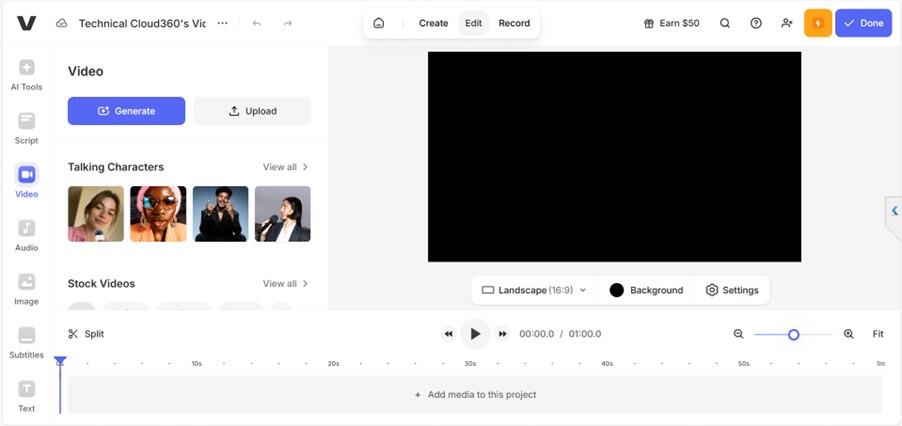This screenshot has height=426, width=902.
Task: Open the Script panel
Action: click(x=26, y=129)
